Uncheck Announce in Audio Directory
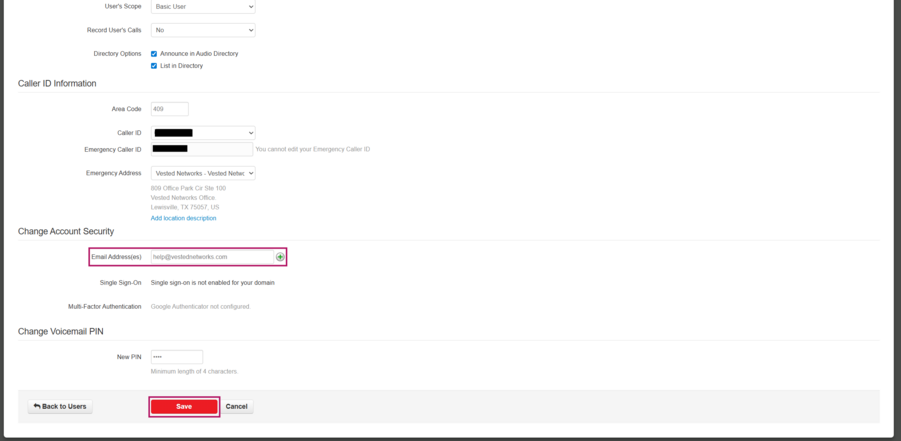This screenshot has width=901, height=441. coord(154,54)
